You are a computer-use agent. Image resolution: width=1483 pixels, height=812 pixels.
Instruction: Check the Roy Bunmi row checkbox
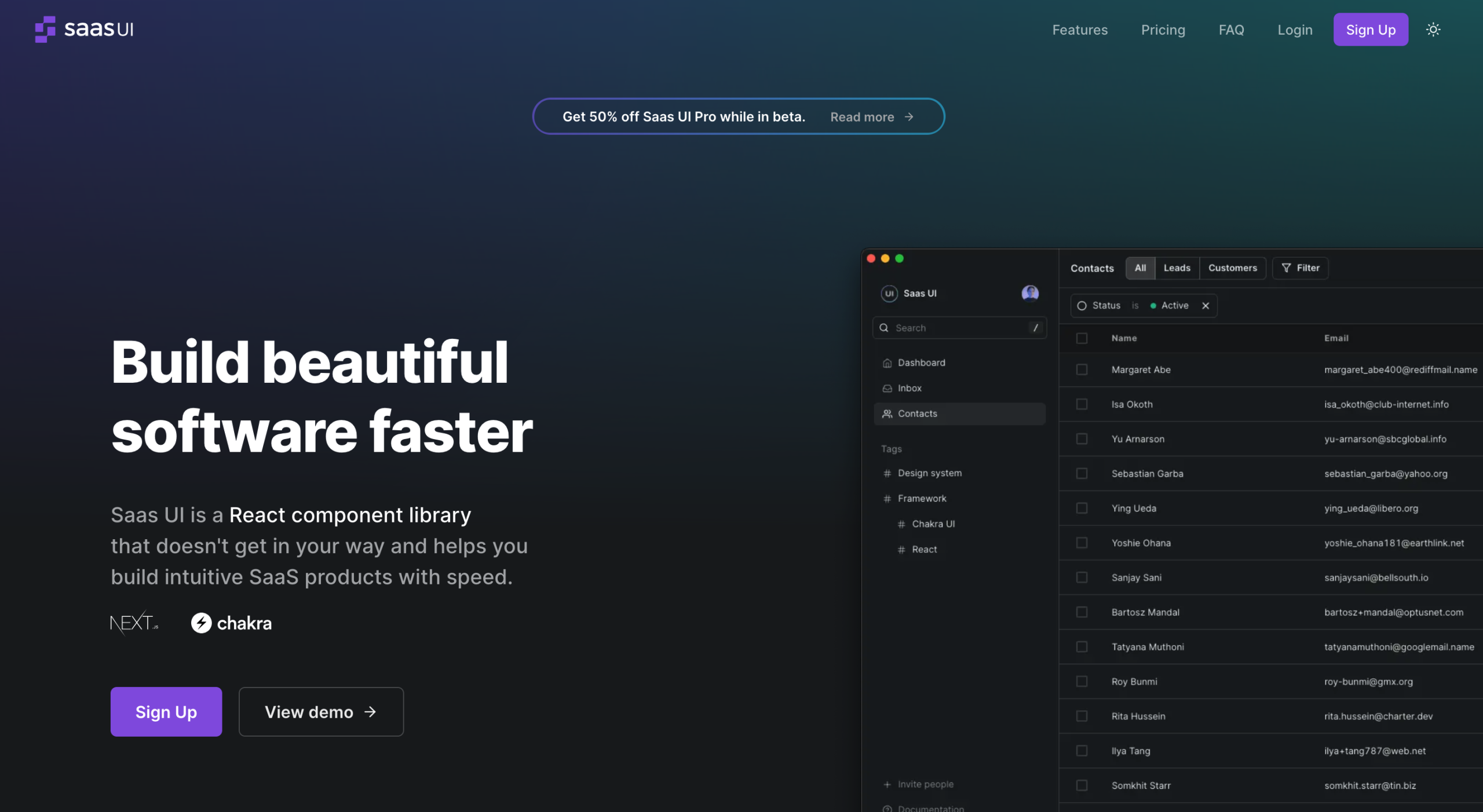[1082, 682]
